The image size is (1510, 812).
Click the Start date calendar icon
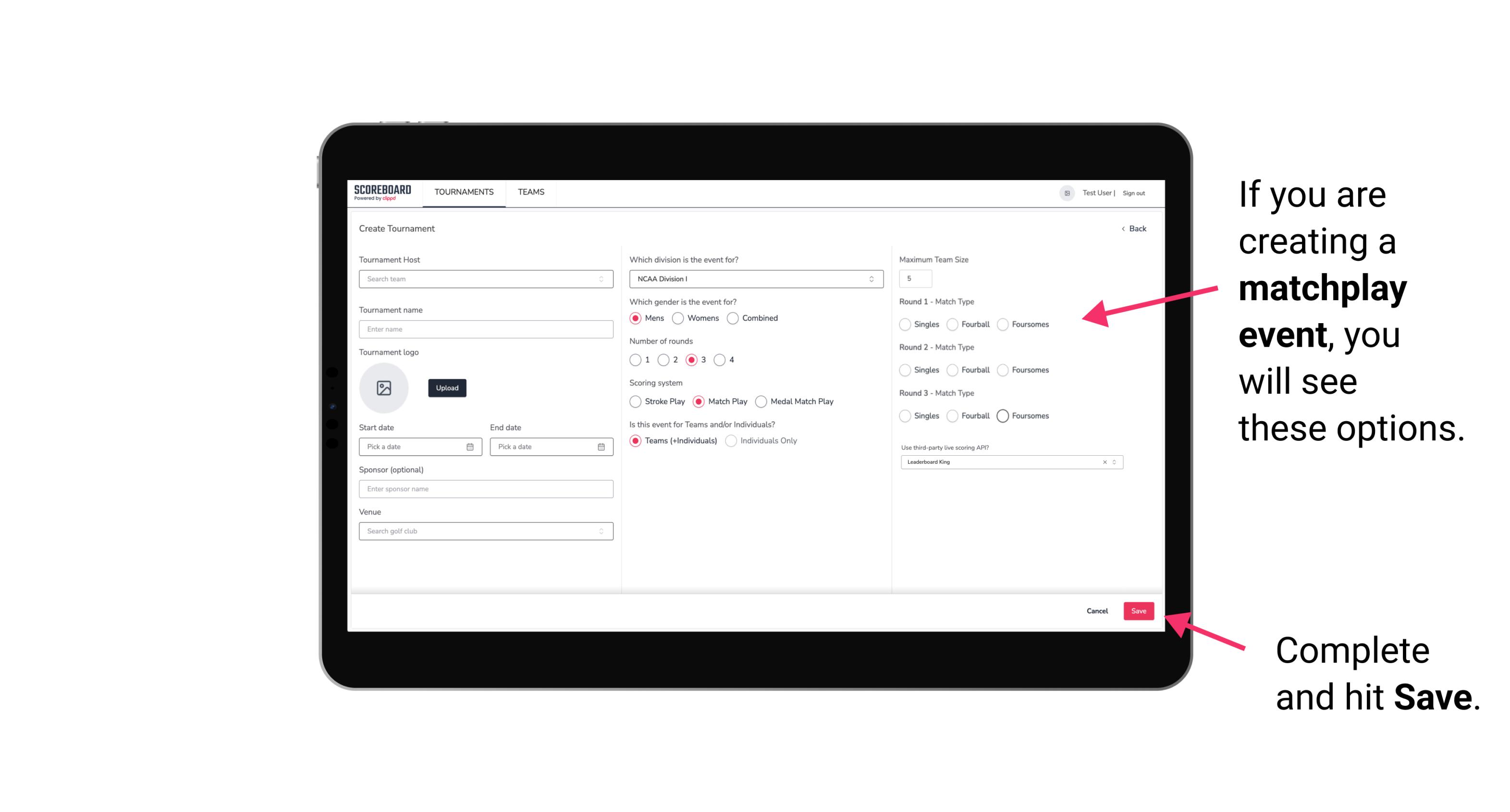[x=470, y=447]
